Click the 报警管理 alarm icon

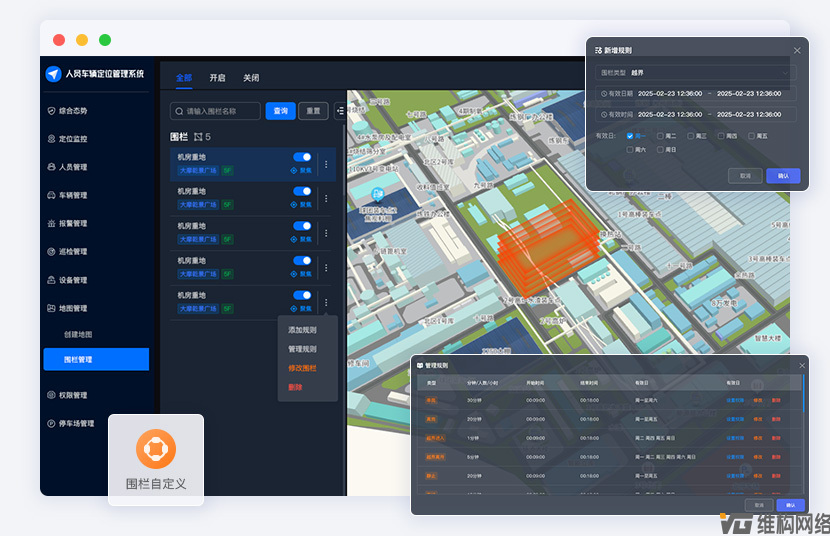pos(51,223)
